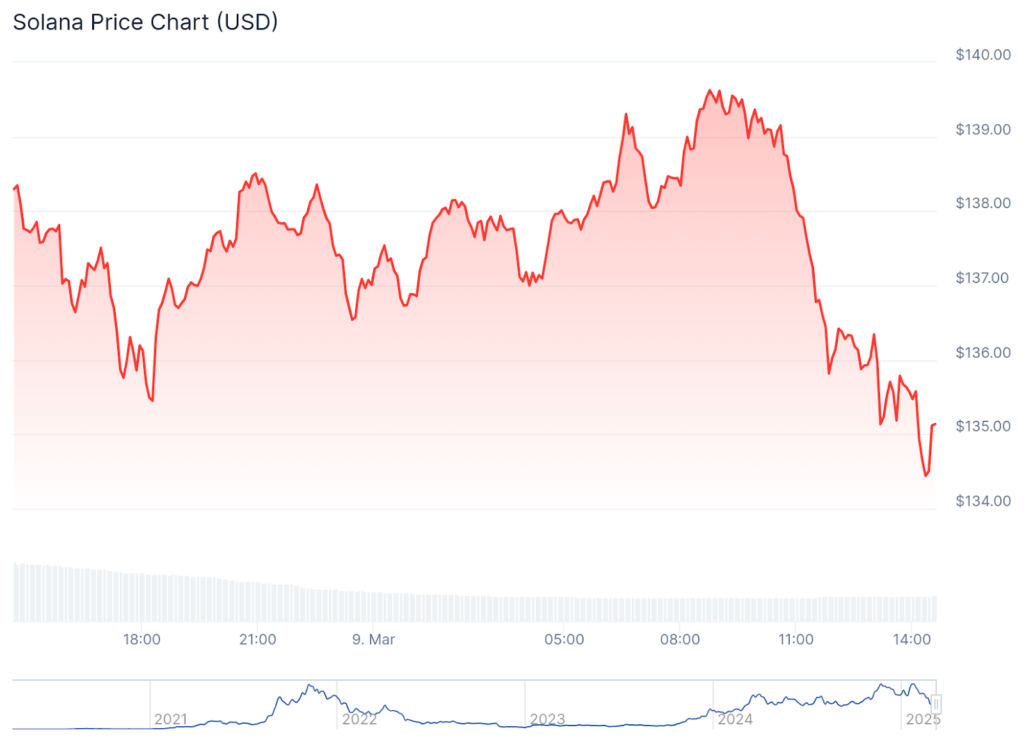The height and width of the screenshot is (748, 1024).
Task: Click the 2022 label in navigator
Action: [358, 719]
